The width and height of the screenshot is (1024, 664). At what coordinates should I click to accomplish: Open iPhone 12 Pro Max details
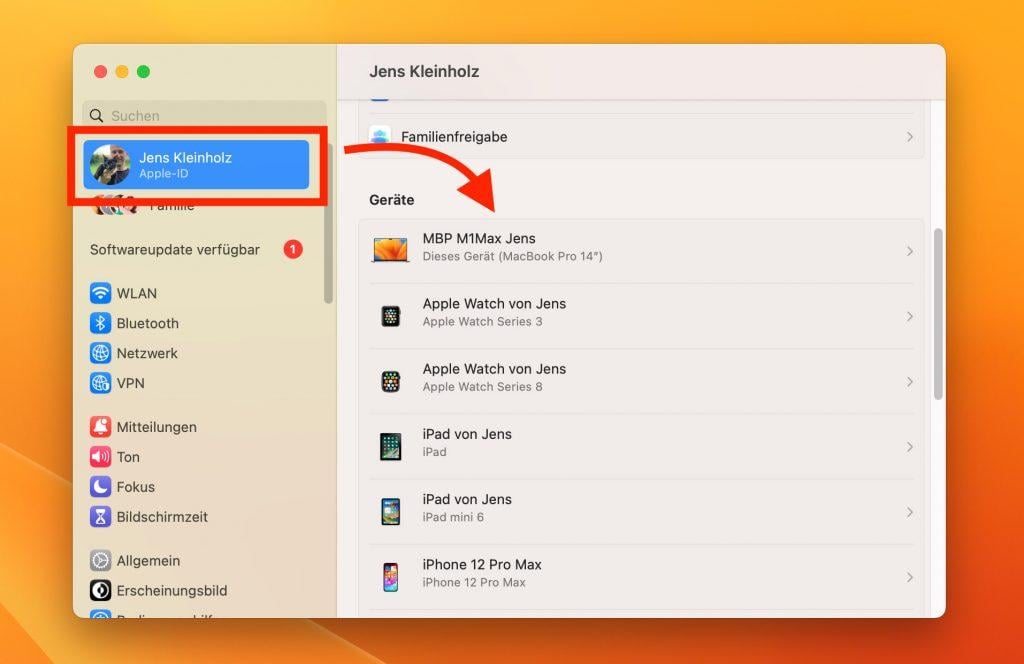(x=641, y=577)
